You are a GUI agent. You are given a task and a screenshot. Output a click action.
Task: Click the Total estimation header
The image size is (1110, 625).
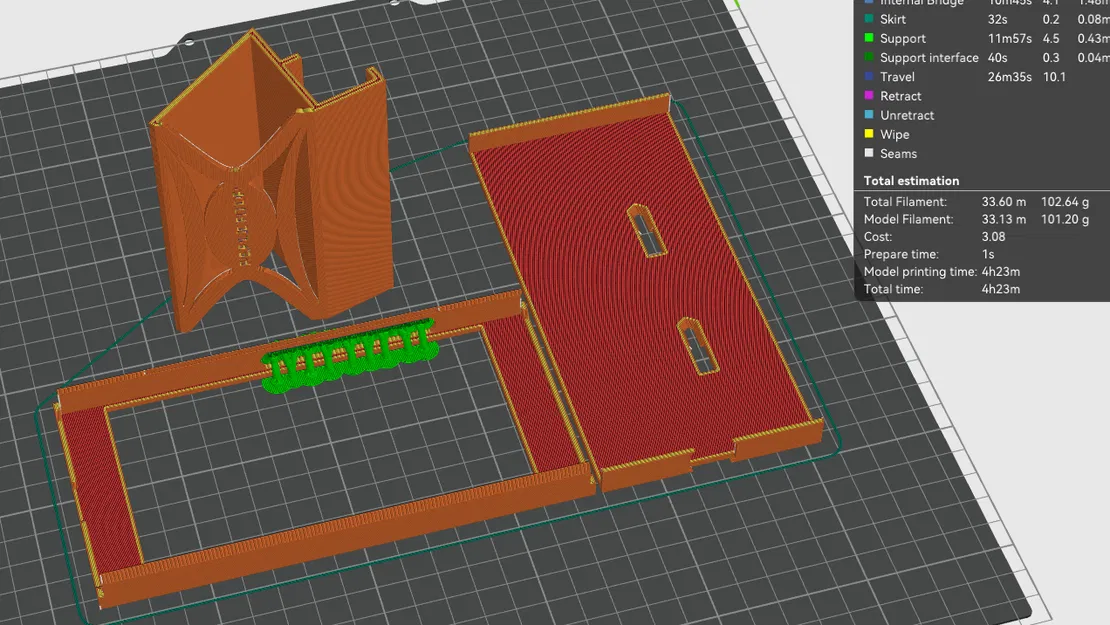pos(910,180)
